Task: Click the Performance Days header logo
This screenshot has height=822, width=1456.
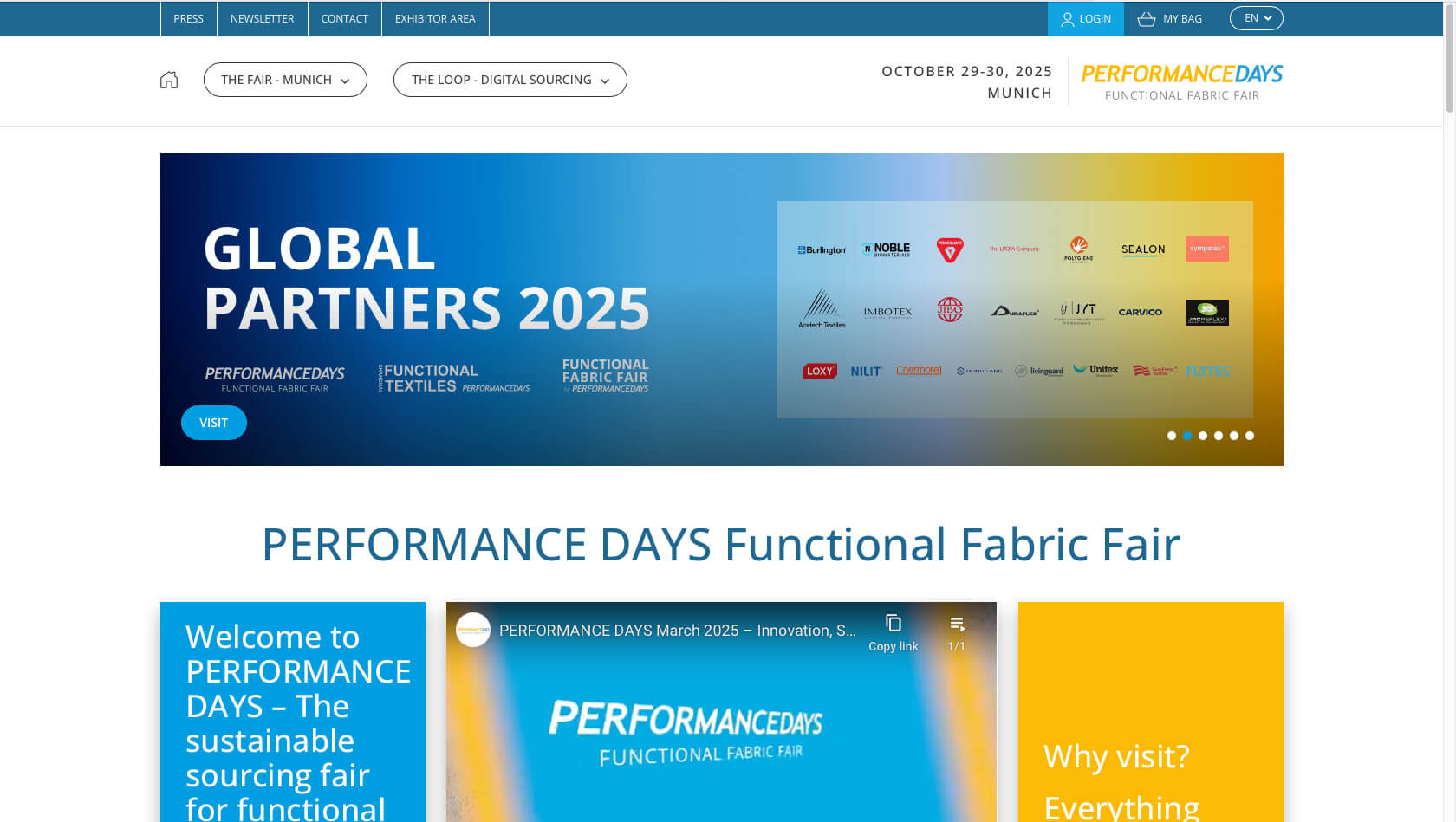Action: point(1182,82)
